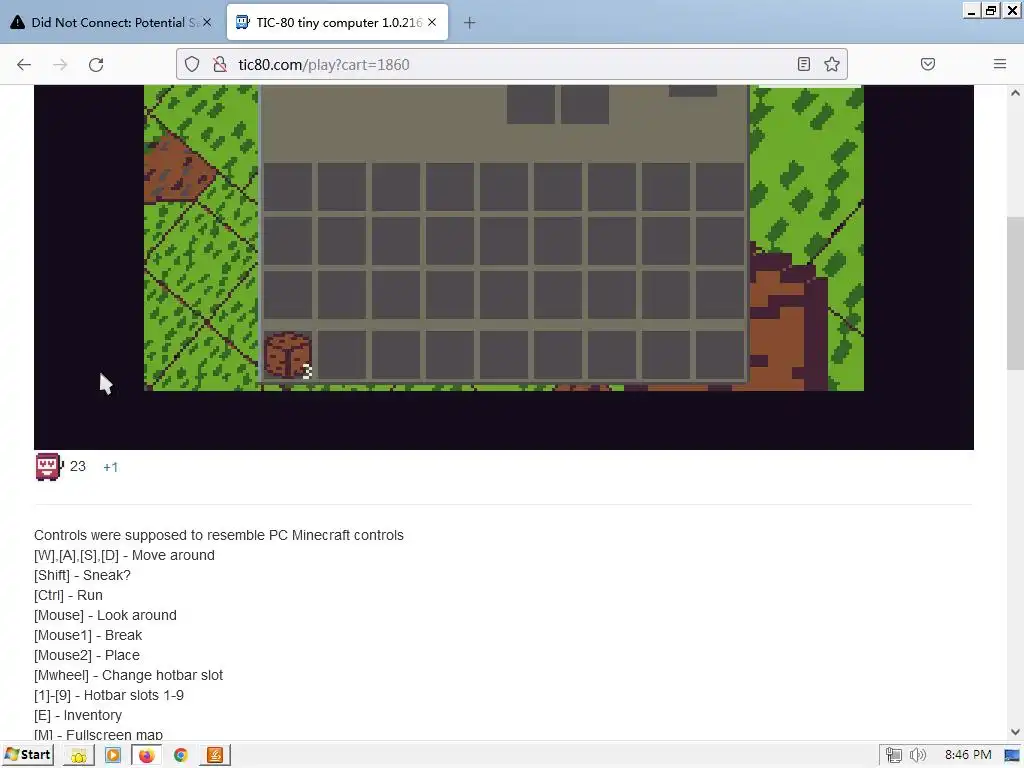Click the '[W],[A],[S],[D] - Move around' line
This screenshot has width=1024, height=768.
[x=124, y=555]
